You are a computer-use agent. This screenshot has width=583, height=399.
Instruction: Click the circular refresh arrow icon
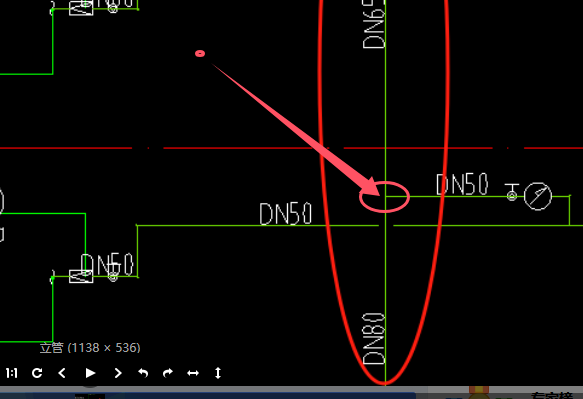click(x=37, y=373)
